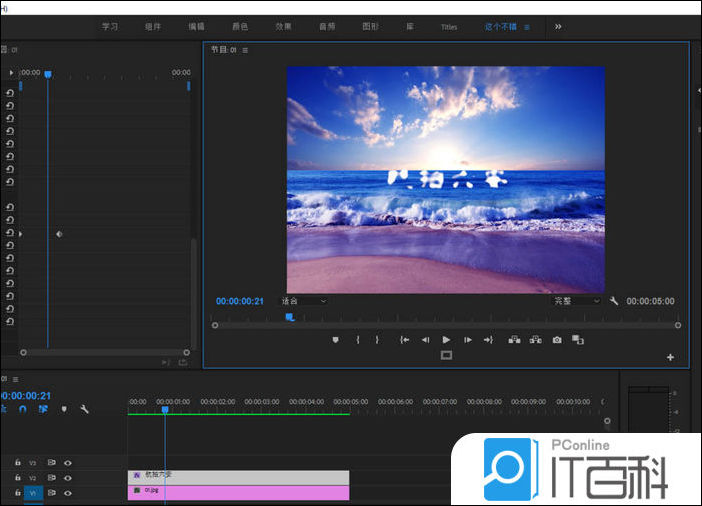This screenshot has width=702, height=506.
Task: Toggle V3 track lock
Action: [18, 462]
